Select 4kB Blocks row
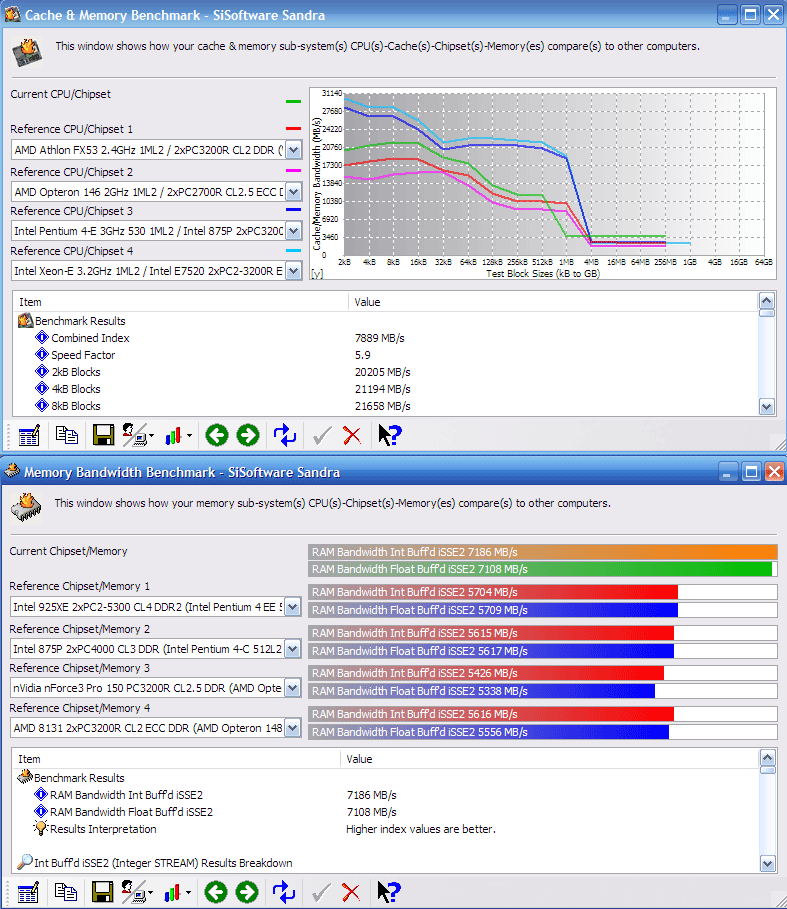 pyautogui.click(x=385, y=389)
